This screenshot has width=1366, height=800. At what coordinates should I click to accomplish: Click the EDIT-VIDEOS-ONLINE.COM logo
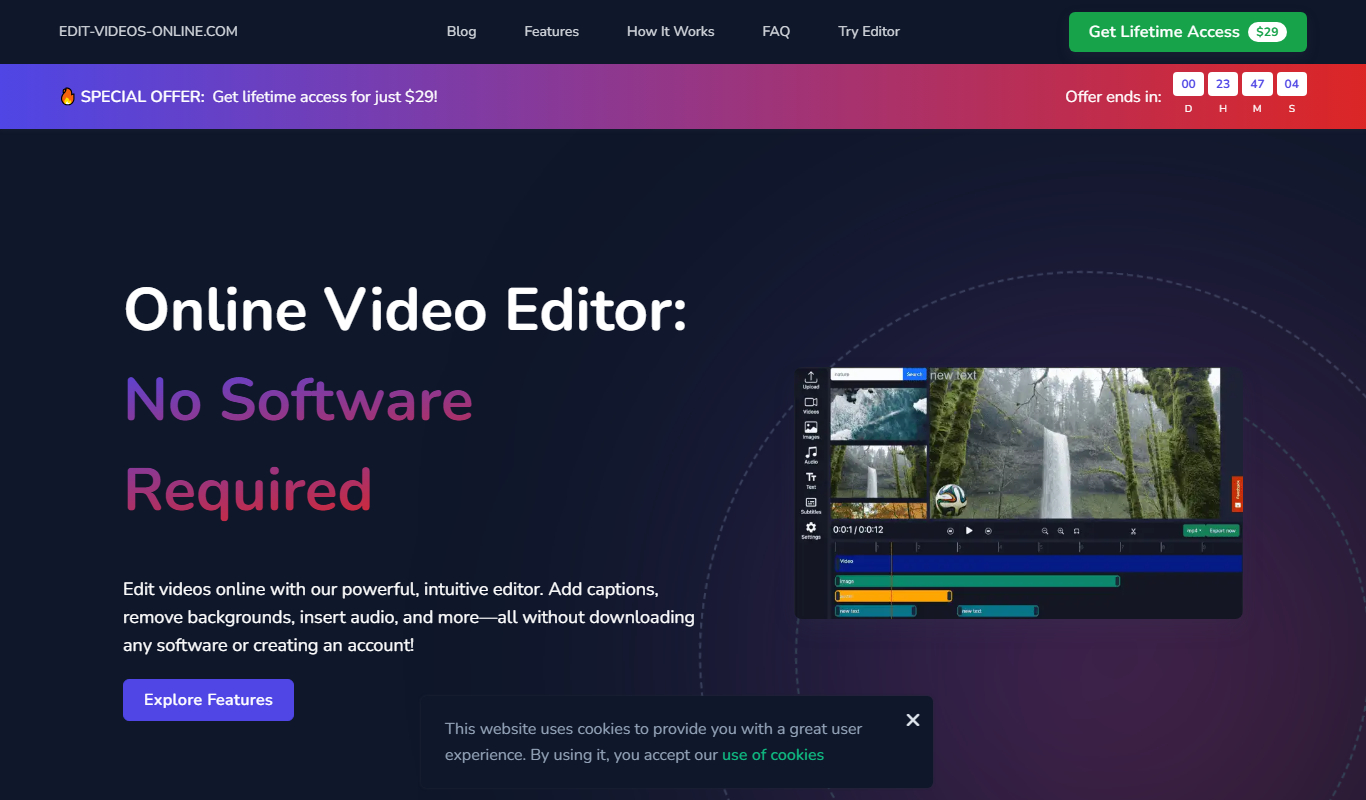pyautogui.click(x=148, y=32)
